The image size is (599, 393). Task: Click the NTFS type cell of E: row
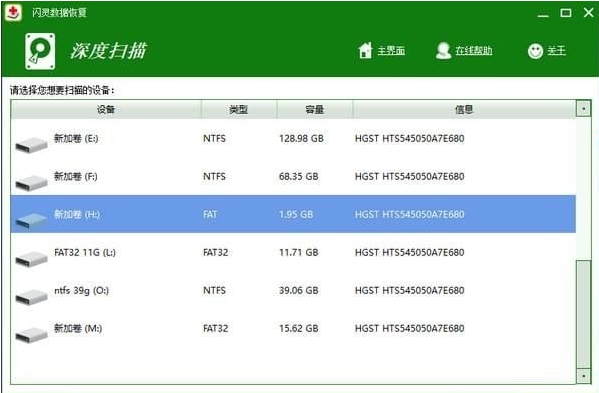(x=214, y=138)
